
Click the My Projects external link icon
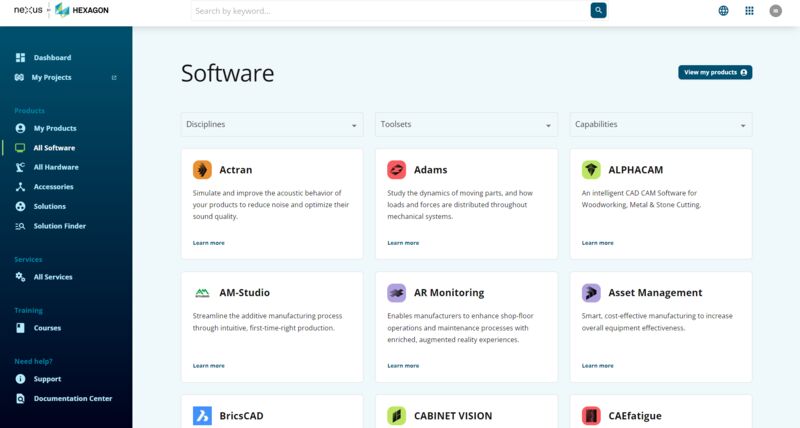114,78
